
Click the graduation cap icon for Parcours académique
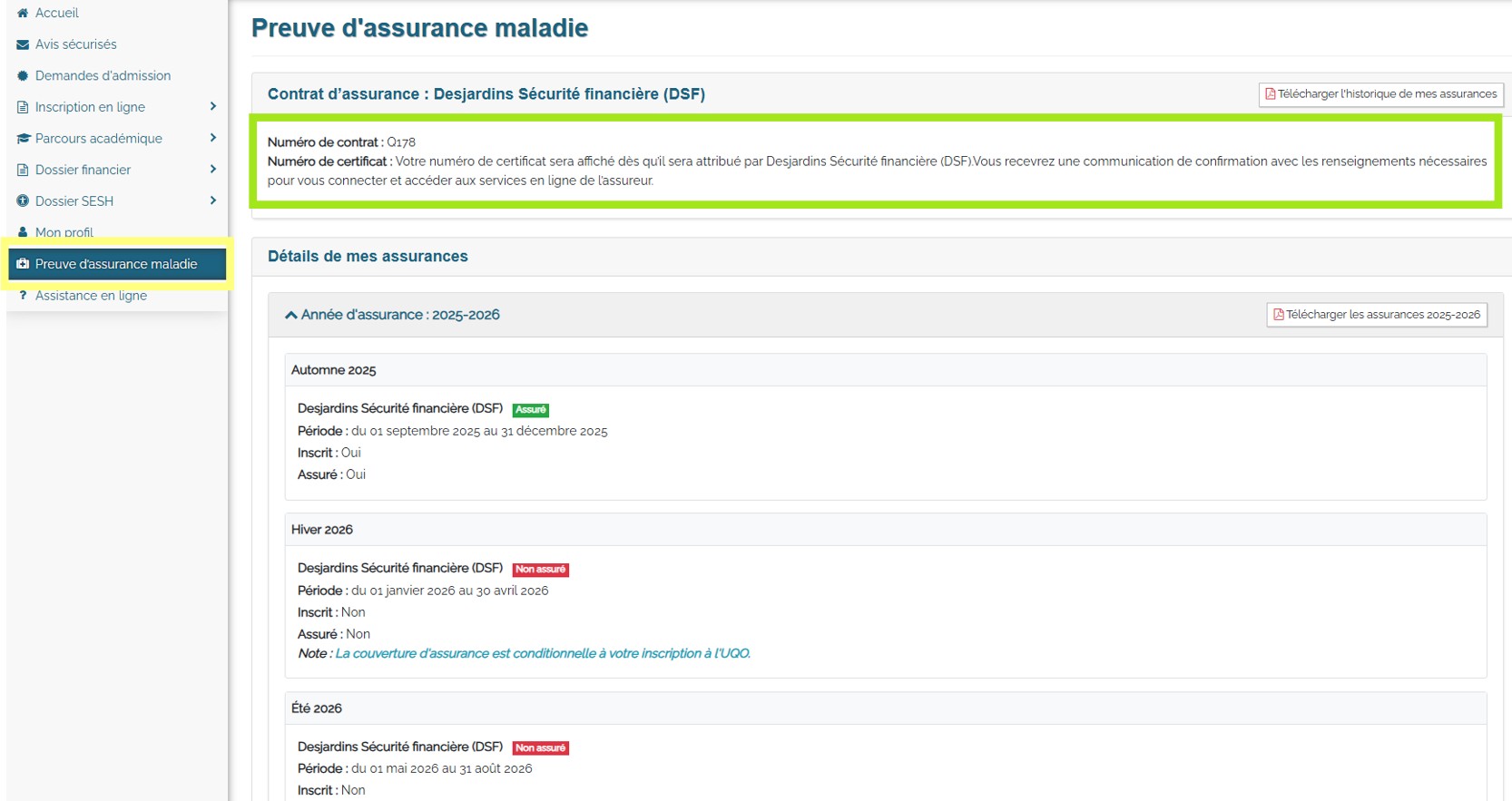click(24, 139)
